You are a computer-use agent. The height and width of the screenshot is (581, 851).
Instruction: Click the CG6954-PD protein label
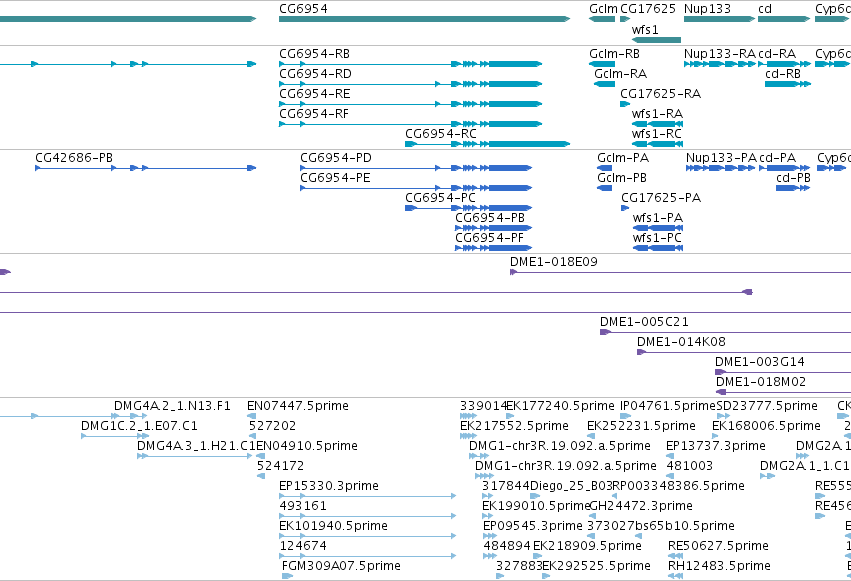coord(335,158)
